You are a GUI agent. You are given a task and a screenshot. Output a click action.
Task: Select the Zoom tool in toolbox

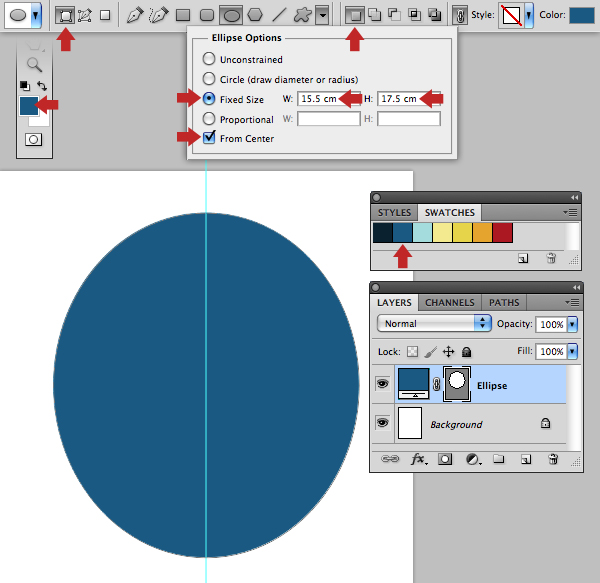(34, 65)
